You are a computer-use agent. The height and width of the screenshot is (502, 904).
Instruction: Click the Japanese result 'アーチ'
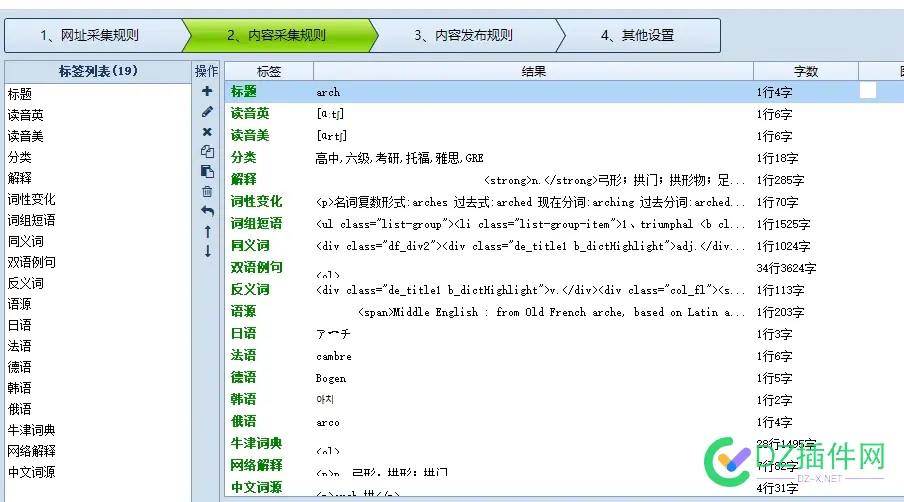333,334
